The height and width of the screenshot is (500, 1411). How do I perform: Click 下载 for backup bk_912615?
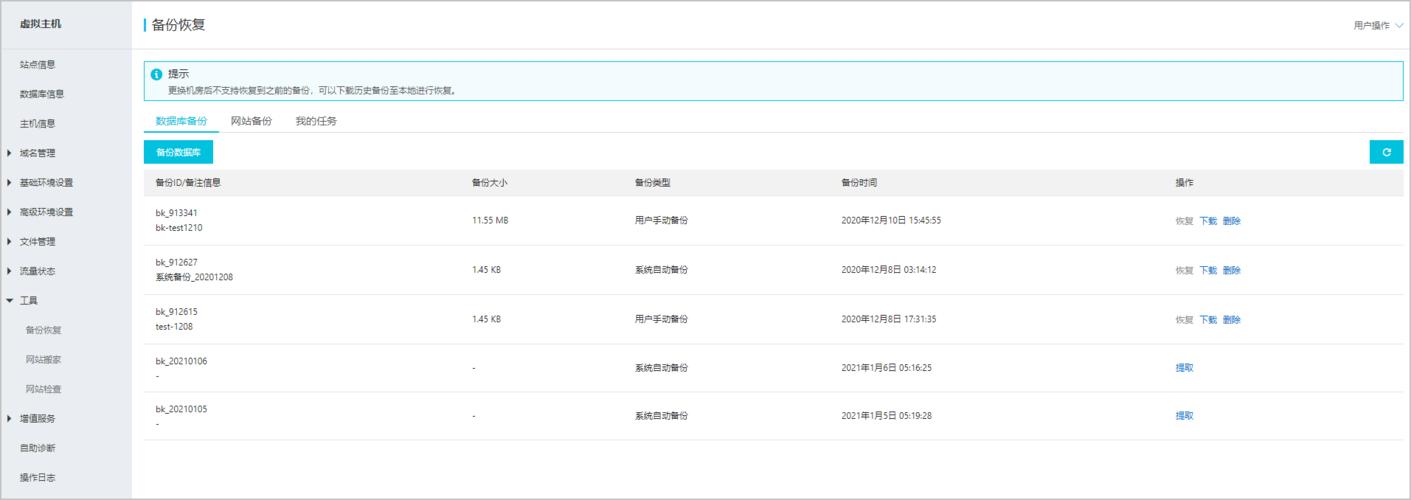(1208, 320)
